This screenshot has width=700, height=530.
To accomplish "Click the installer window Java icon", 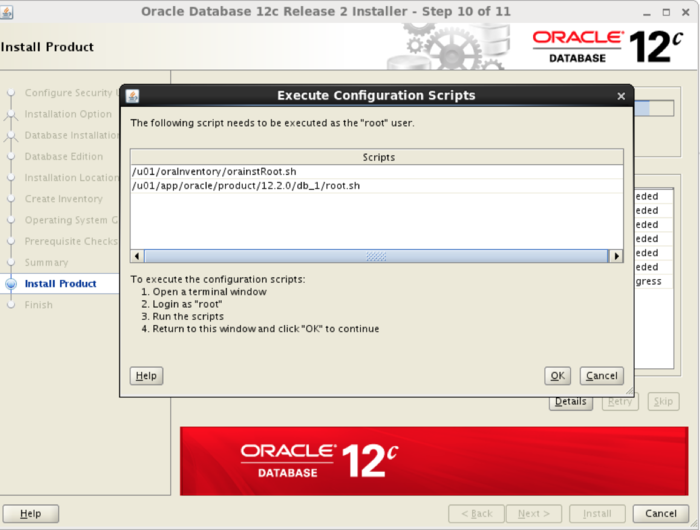I will pyautogui.click(x=6, y=12).
